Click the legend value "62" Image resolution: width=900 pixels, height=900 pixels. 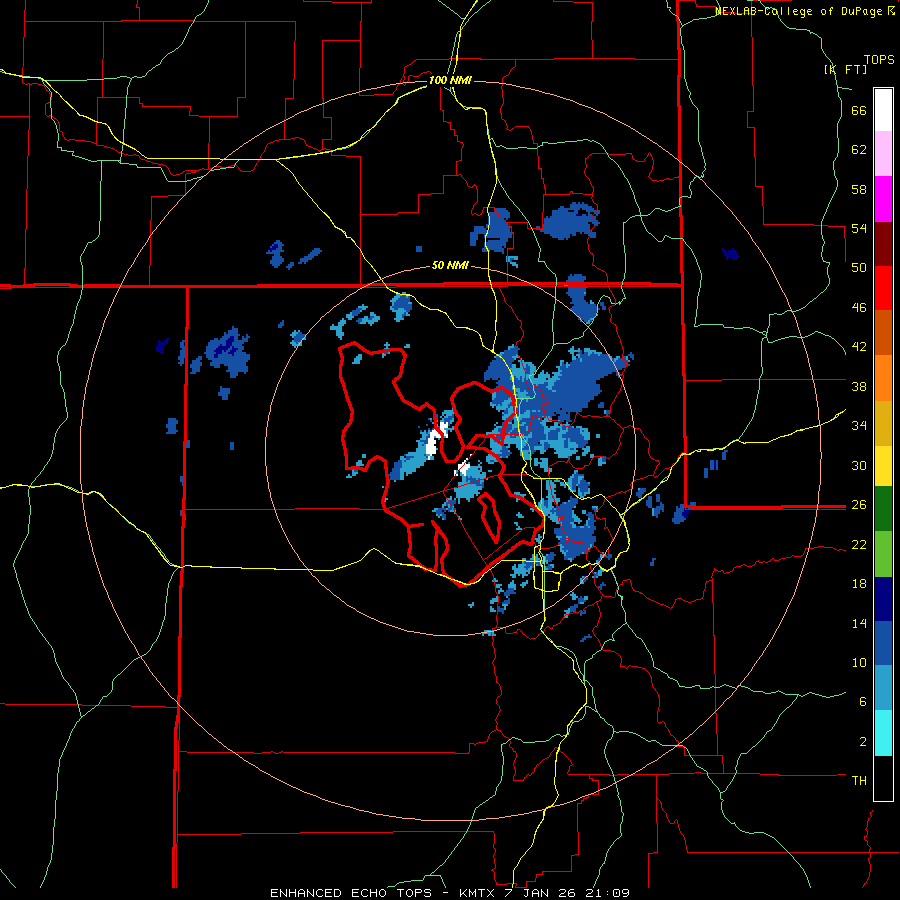pyautogui.click(x=859, y=150)
